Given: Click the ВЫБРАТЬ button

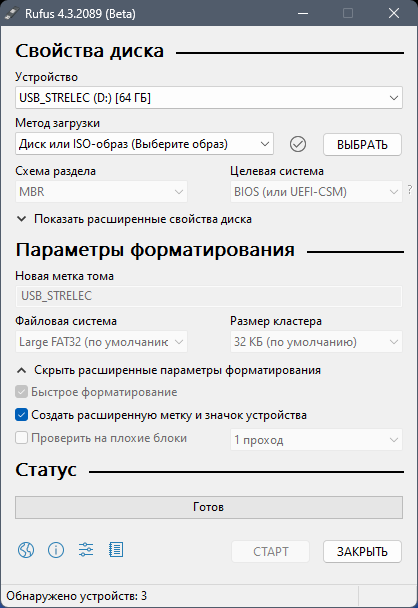Looking at the screenshot, I should pyautogui.click(x=362, y=145).
